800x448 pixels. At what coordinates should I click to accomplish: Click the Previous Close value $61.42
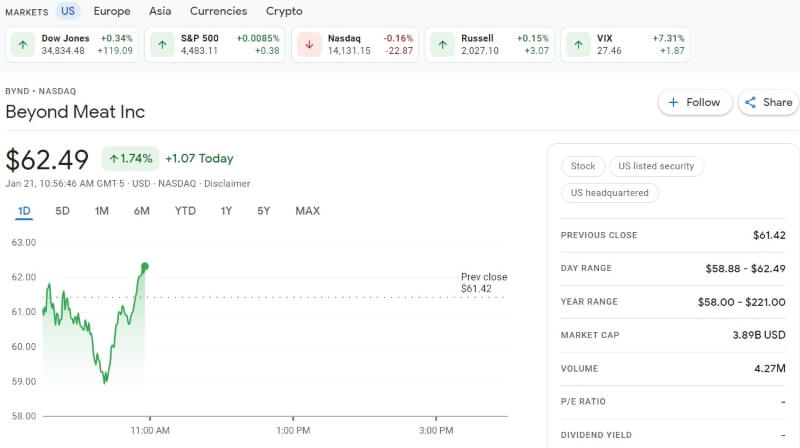pos(769,235)
